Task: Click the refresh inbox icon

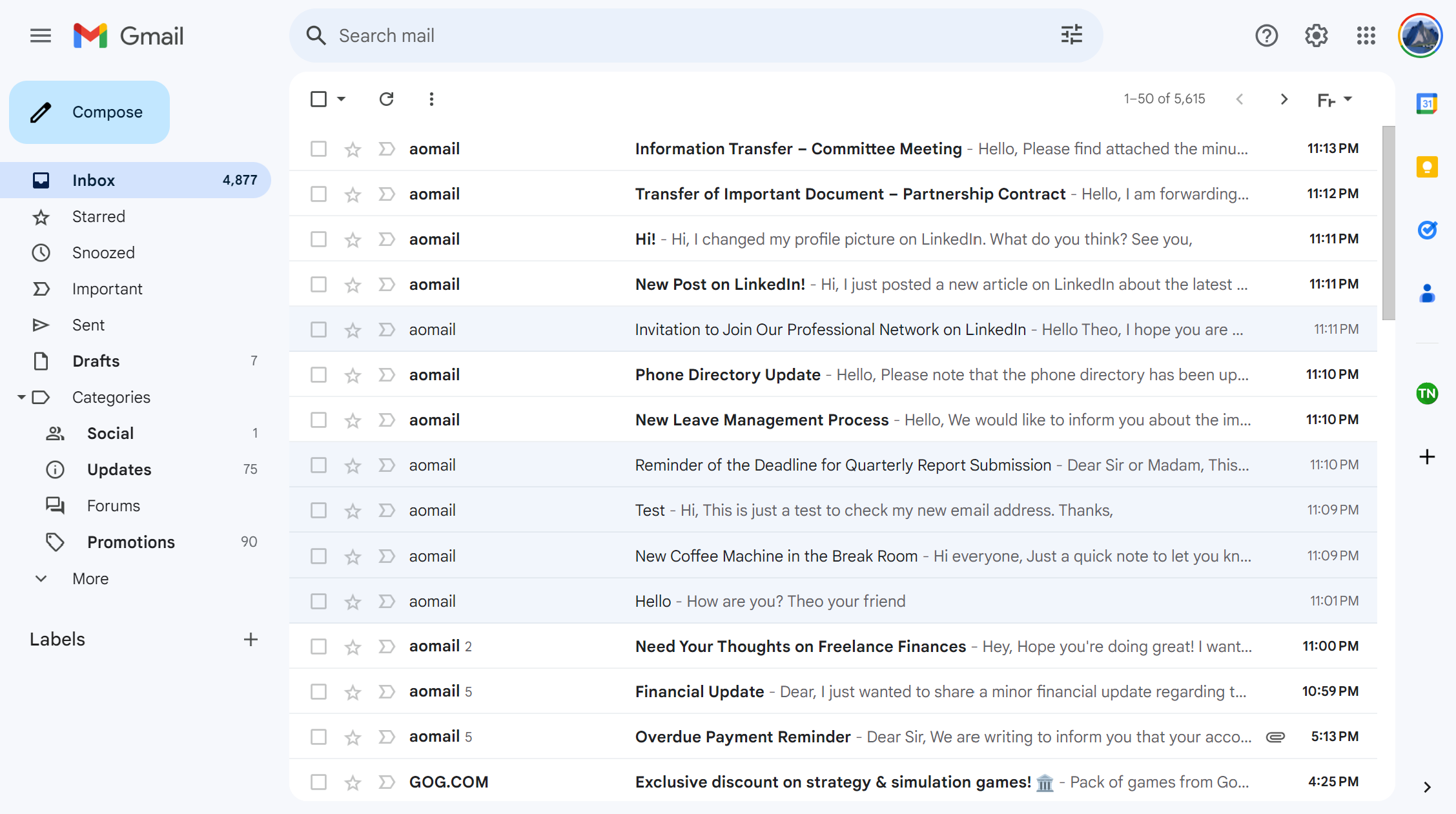Action: [387, 99]
